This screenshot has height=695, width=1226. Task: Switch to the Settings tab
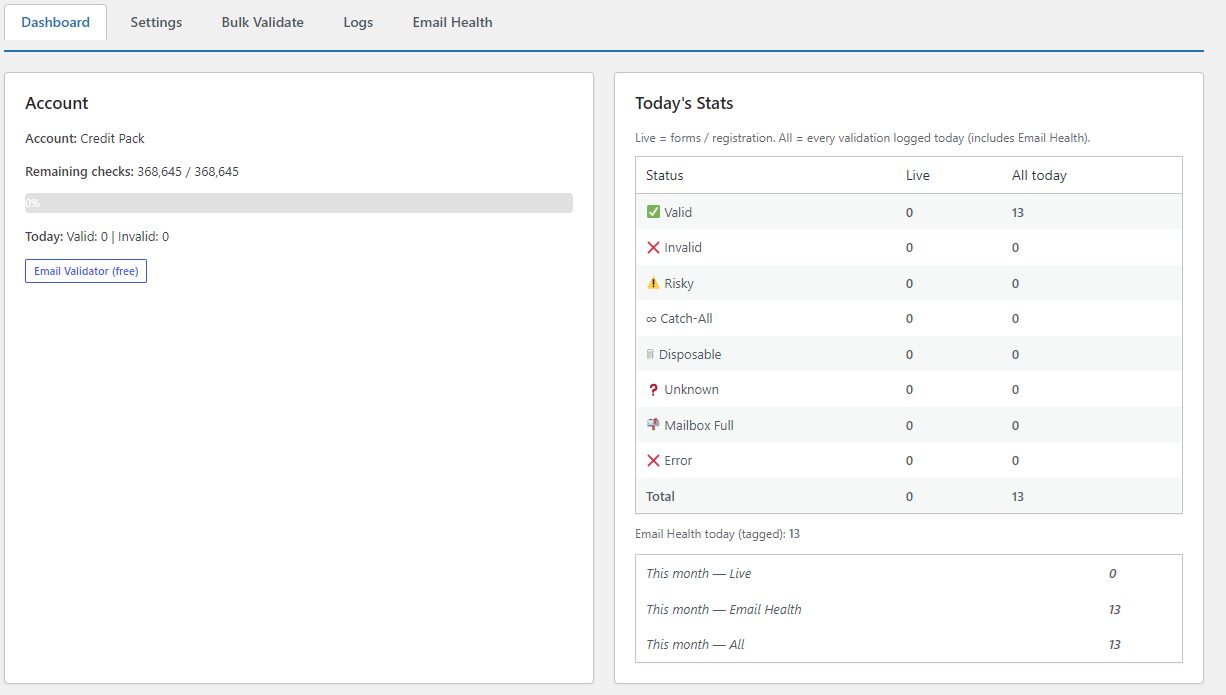pyautogui.click(x=156, y=22)
